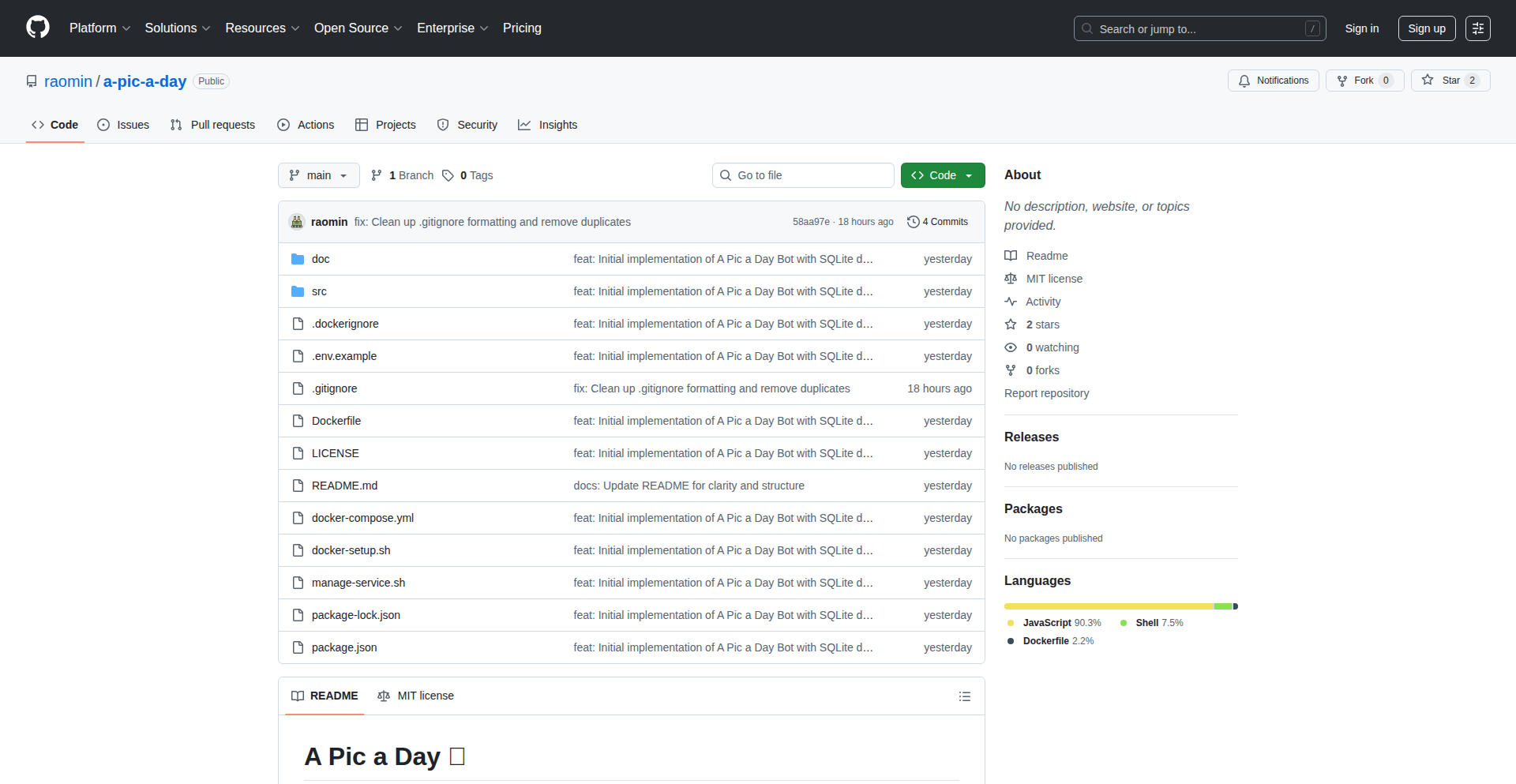Switch to the Pull requests tab
Viewport: 1516px width, 784px height.
pyautogui.click(x=212, y=125)
